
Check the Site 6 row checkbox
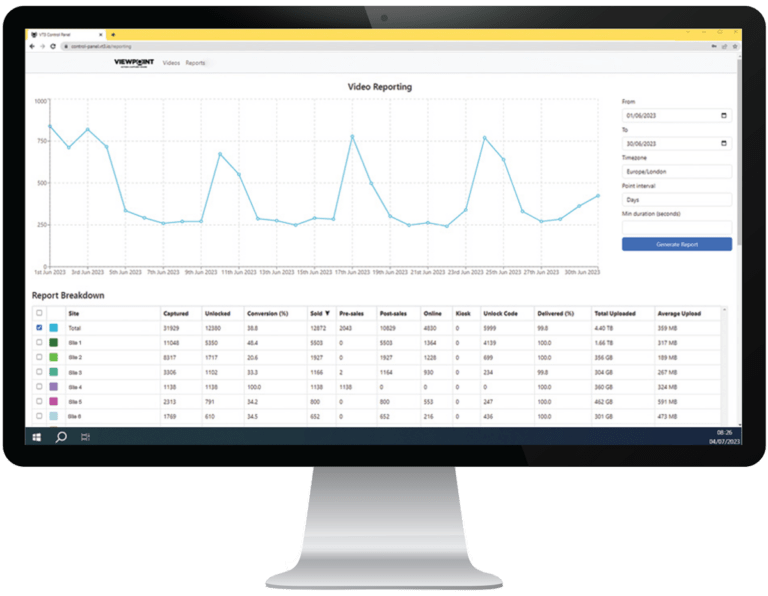[39, 416]
